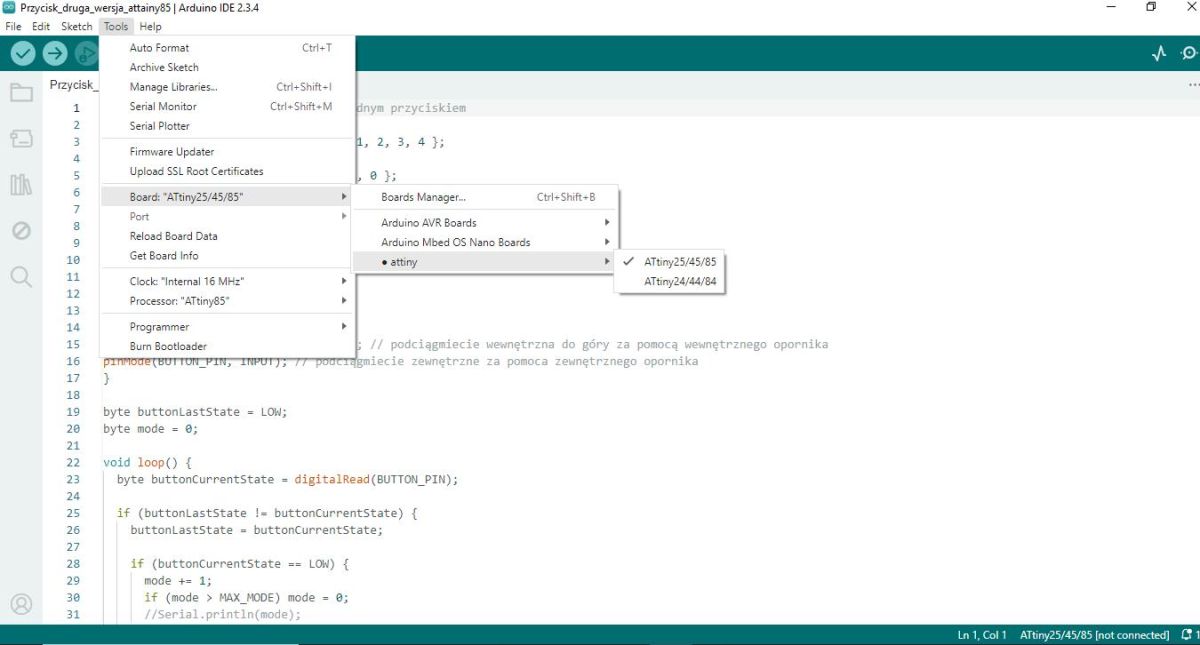Choose Auto Format menu entry
Viewport: 1200px width, 645px height.
click(x=227, y=48)
